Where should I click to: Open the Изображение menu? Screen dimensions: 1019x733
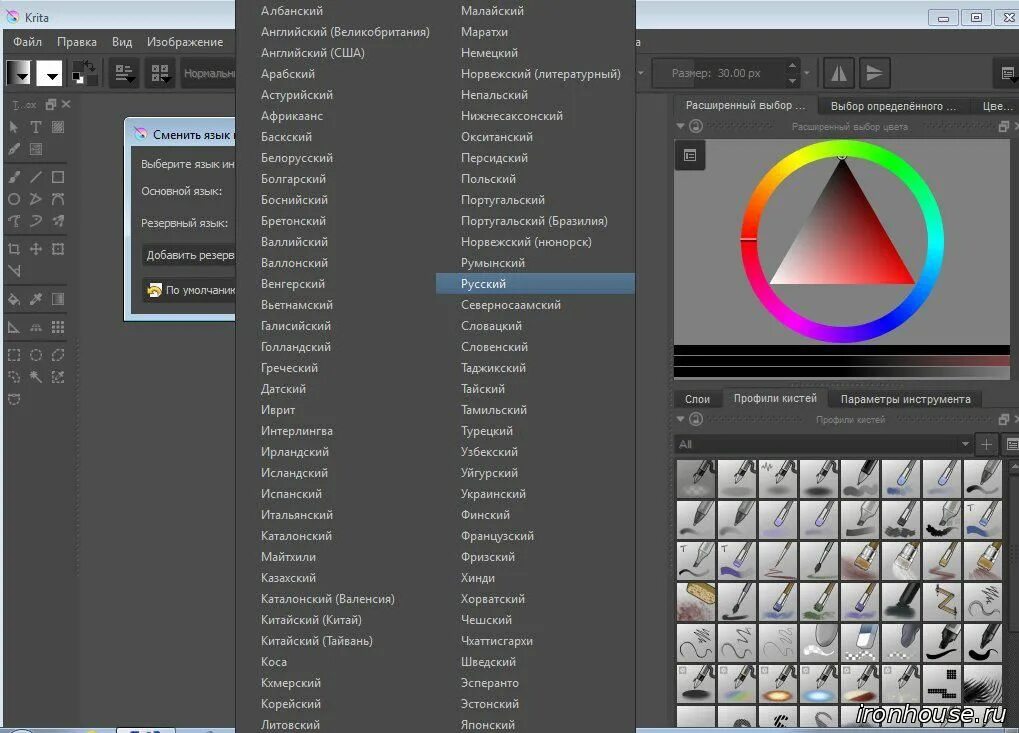[185, 42]
